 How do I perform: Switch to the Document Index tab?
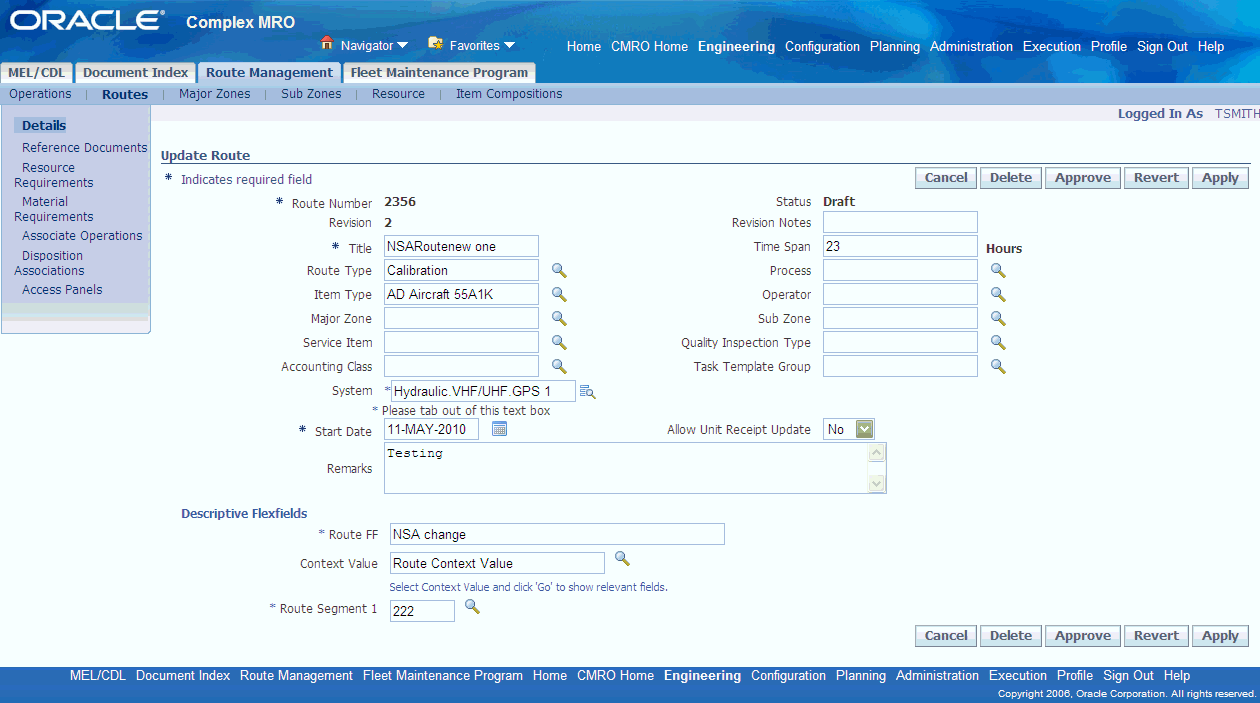[x=136, y=73]
